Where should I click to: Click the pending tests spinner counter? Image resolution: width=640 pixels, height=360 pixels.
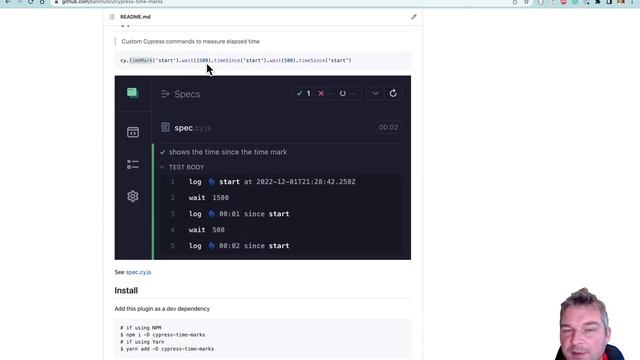tap(347, 93)
